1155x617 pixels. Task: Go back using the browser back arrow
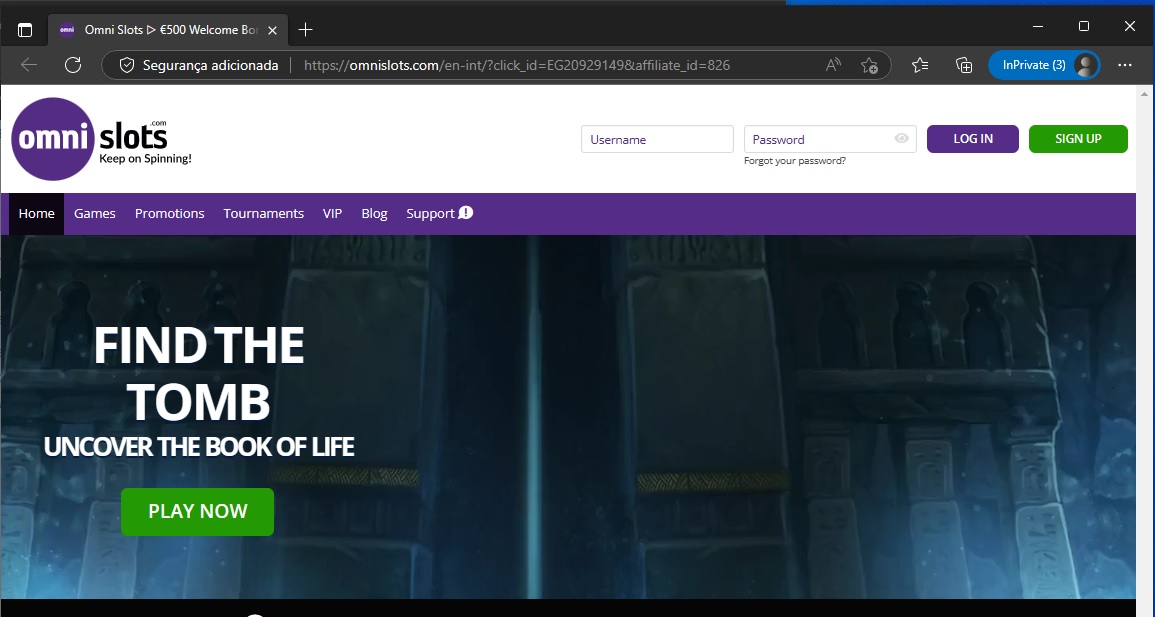coord(28,65)
